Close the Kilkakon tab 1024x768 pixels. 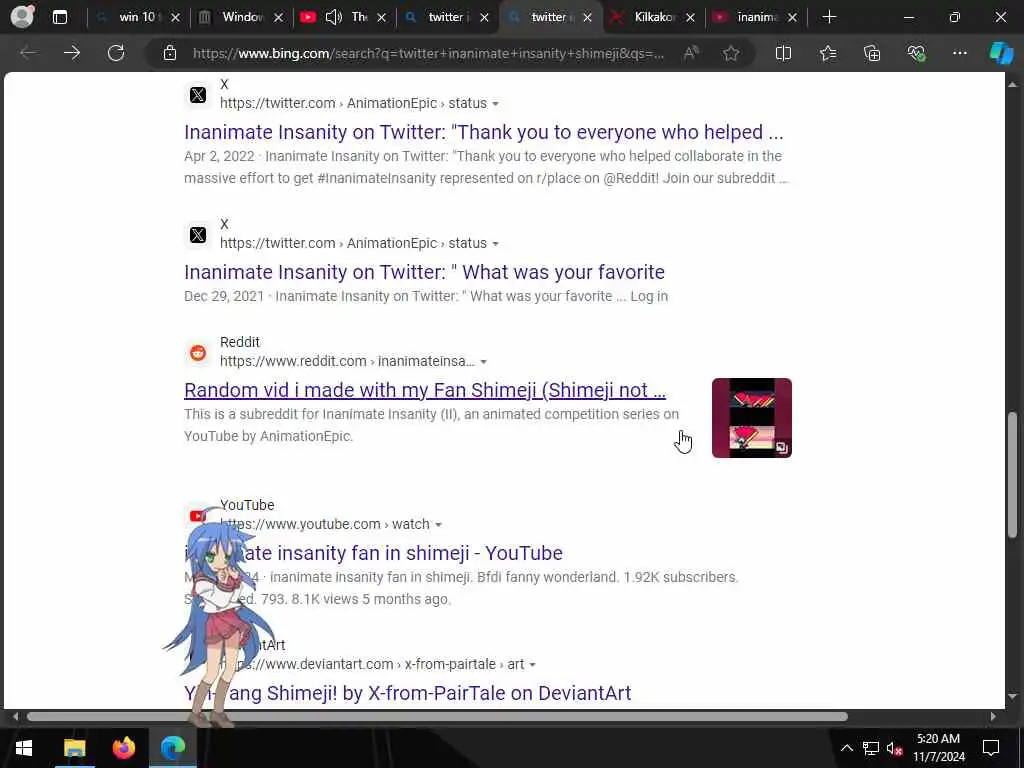tap(690, 18)
